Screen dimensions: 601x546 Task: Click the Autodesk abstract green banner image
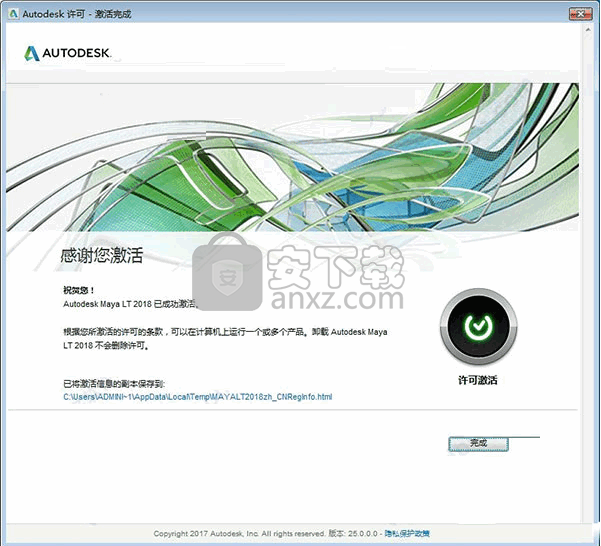click(292, 157)
